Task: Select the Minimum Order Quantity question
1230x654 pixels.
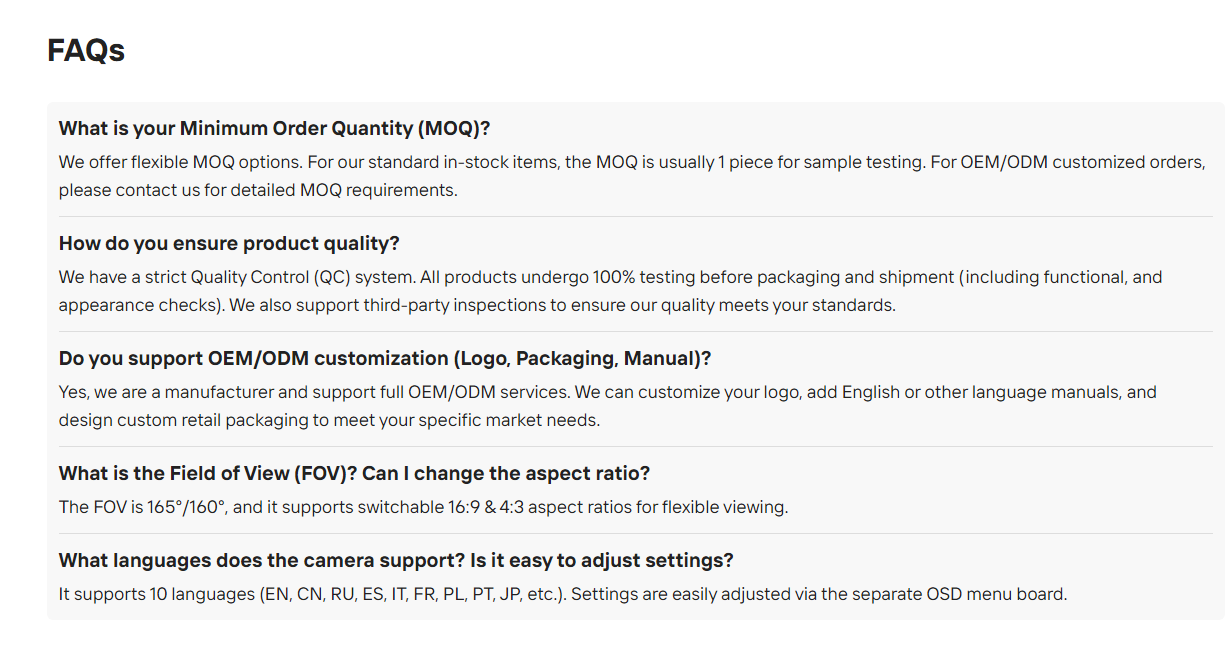Action: [274, 128]
